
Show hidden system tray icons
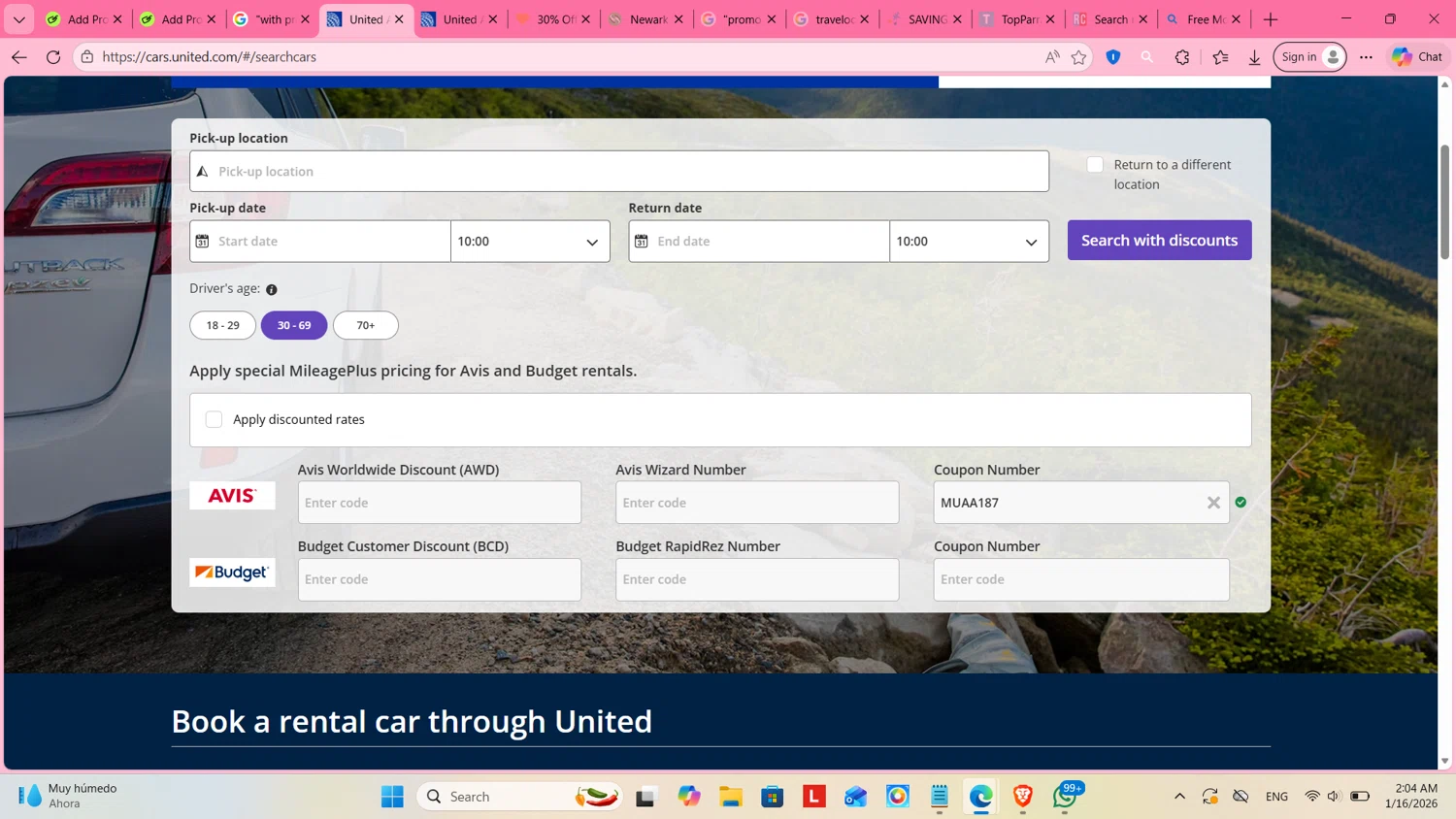pos(1179,797)
